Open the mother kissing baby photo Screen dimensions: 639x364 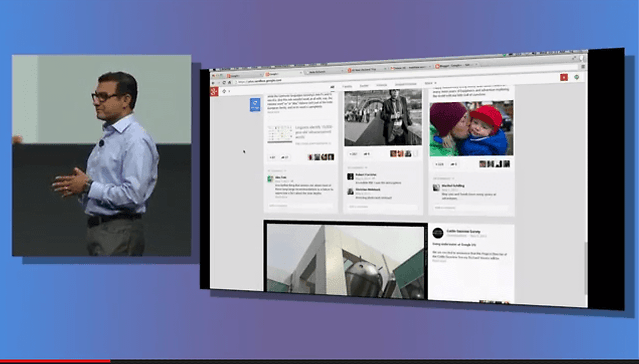(x=472, y=128)
